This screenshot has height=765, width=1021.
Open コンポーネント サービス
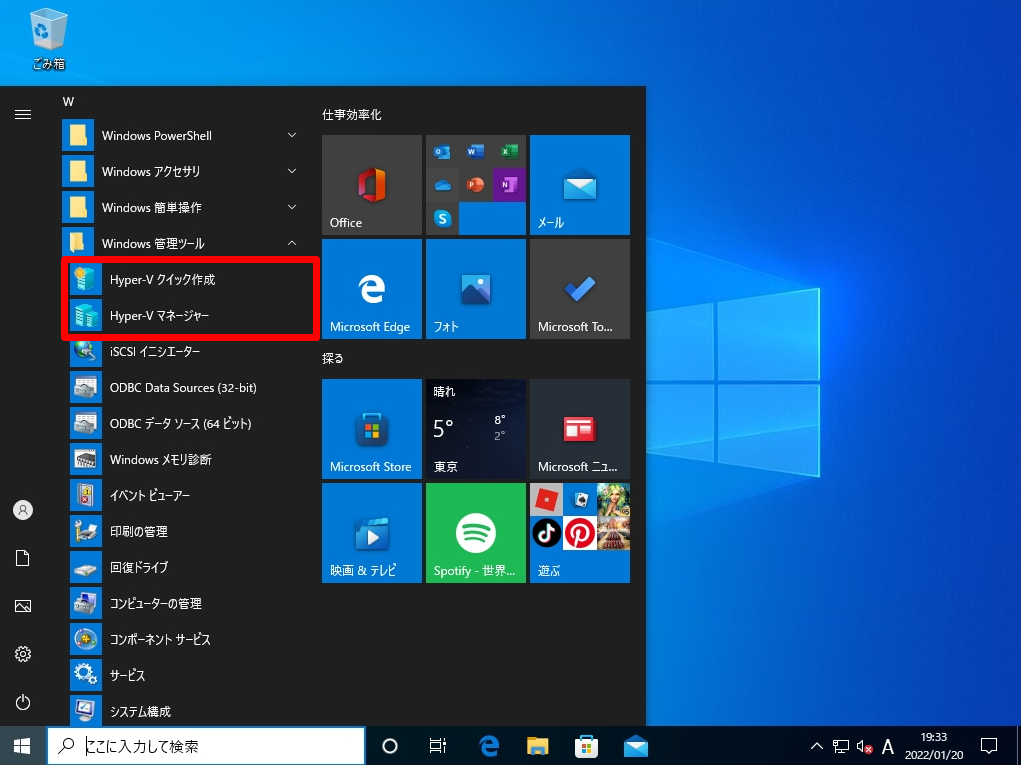click(x=189, y=639)
